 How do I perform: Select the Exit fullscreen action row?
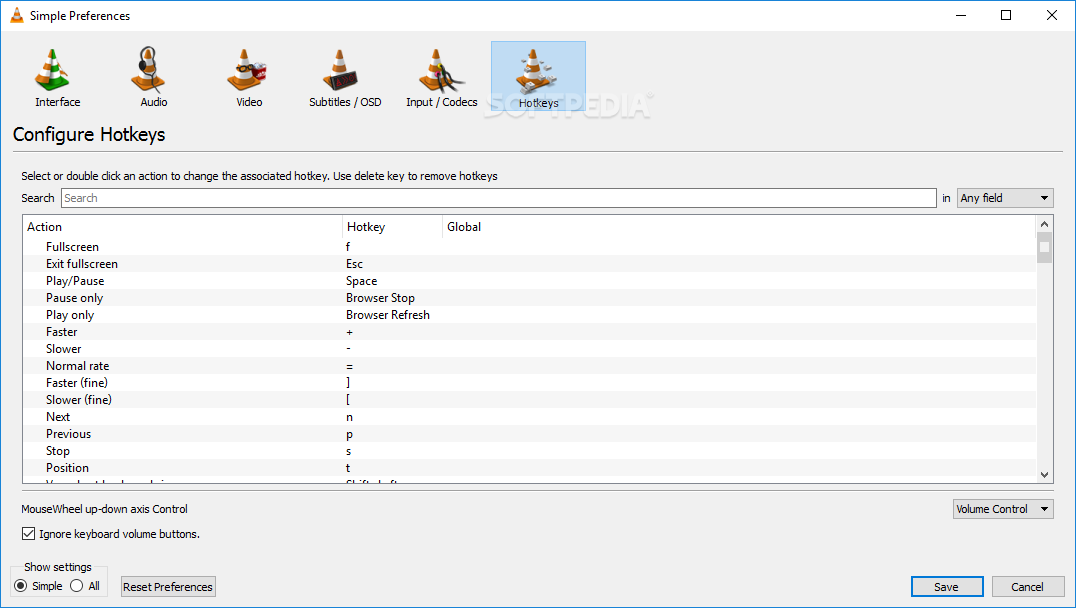[529, 264]
